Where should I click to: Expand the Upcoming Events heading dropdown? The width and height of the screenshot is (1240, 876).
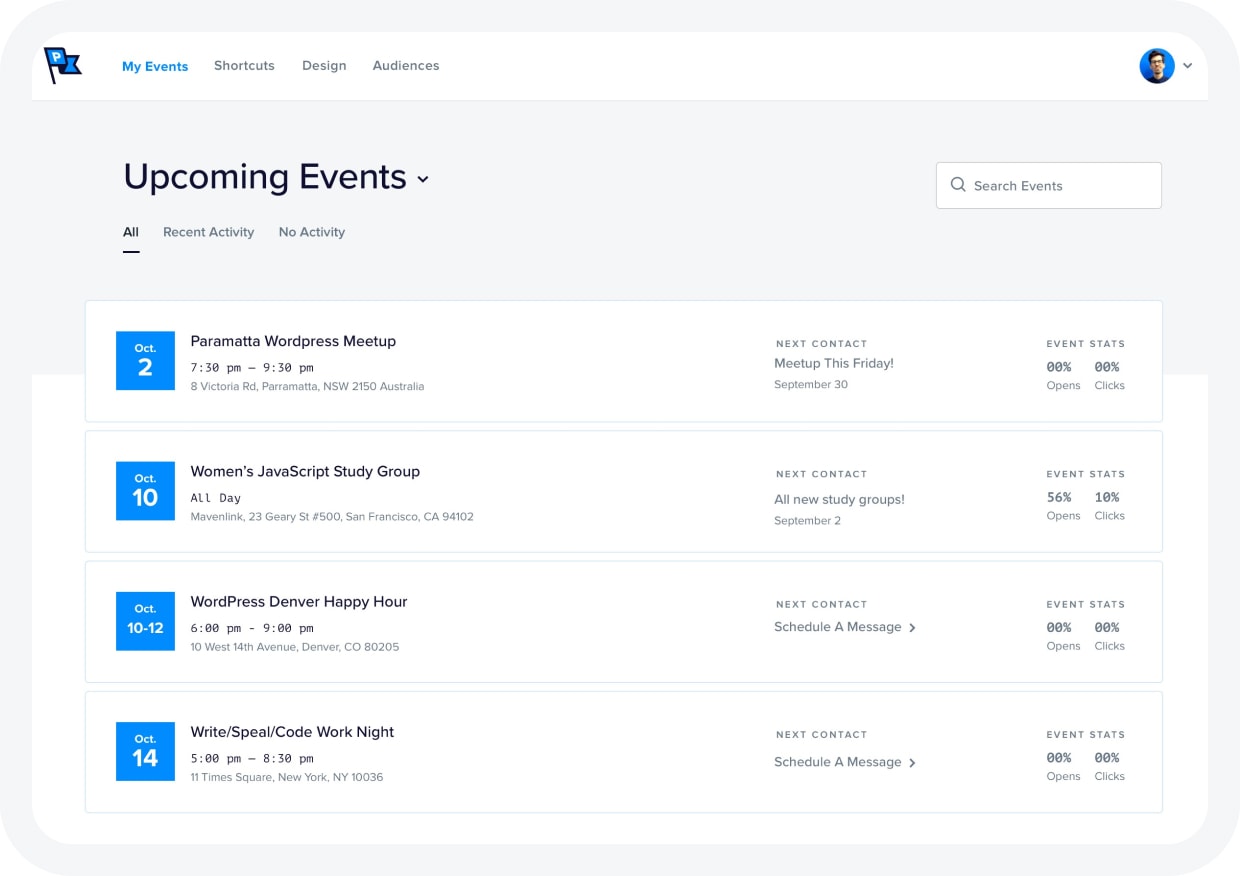(x=423, y=179)
